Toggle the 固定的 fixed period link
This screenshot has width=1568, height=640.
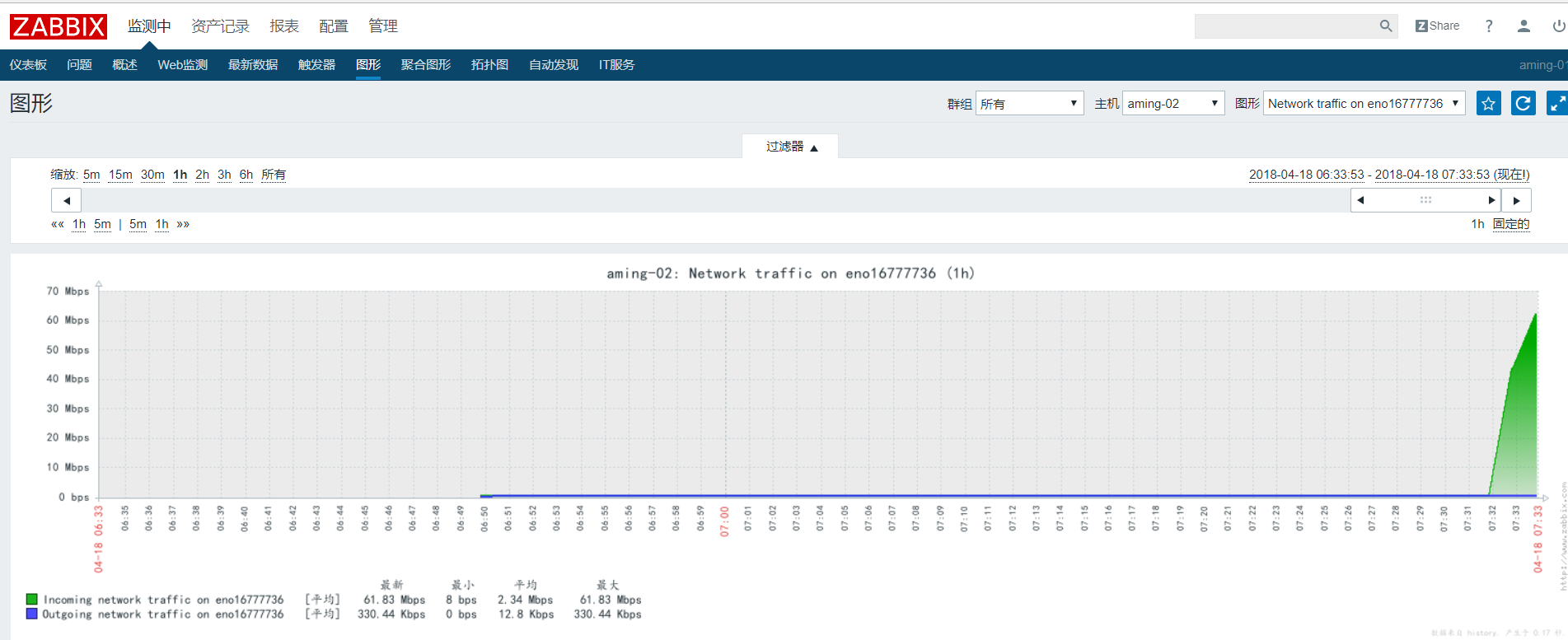pos(1511,224)
